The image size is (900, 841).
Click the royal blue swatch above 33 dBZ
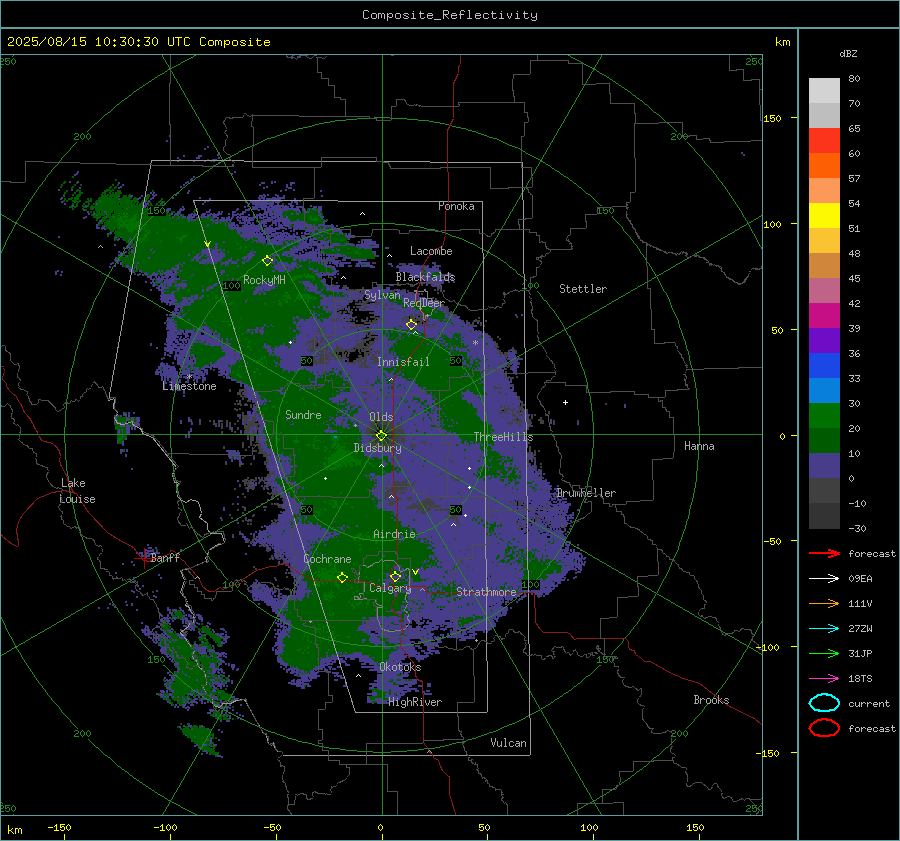click(824, 365)
